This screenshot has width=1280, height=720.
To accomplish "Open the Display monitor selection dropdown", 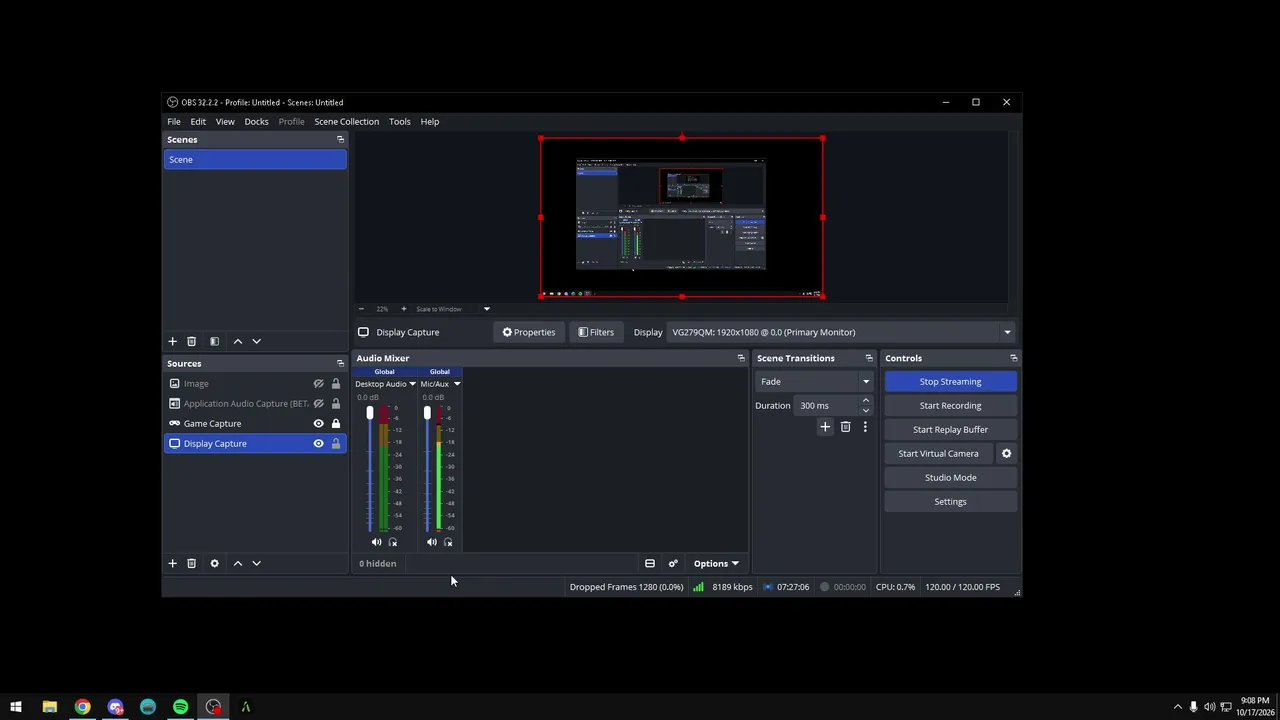I will click(x=841, y=332).
